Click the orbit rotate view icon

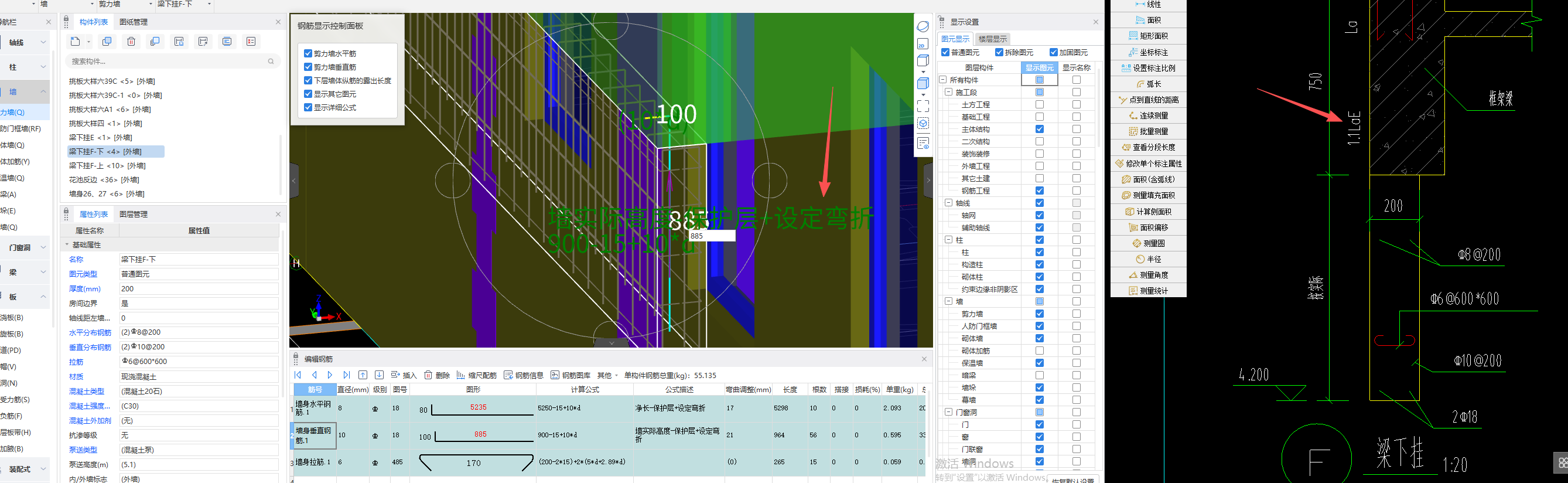[923, 27]
